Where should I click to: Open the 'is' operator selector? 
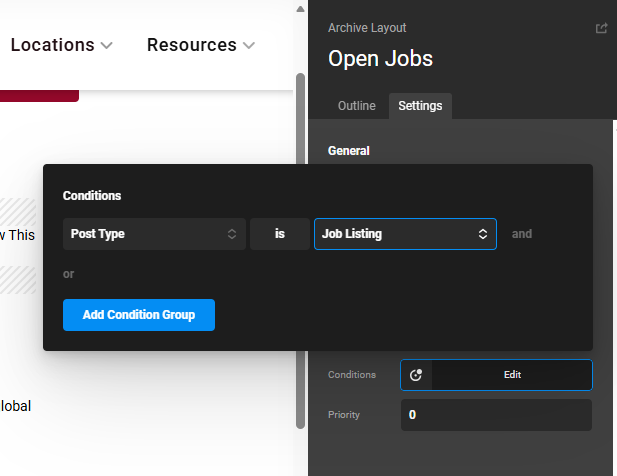[280, 234]
